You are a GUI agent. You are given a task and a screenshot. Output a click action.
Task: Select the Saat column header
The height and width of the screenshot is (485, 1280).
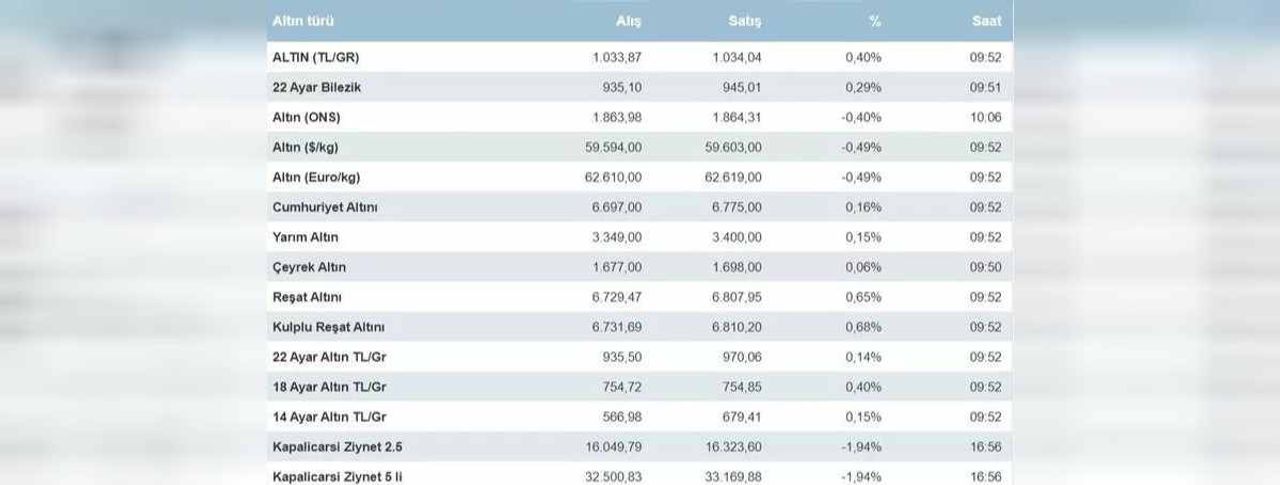pyautogui.click(x=986, y=21)
